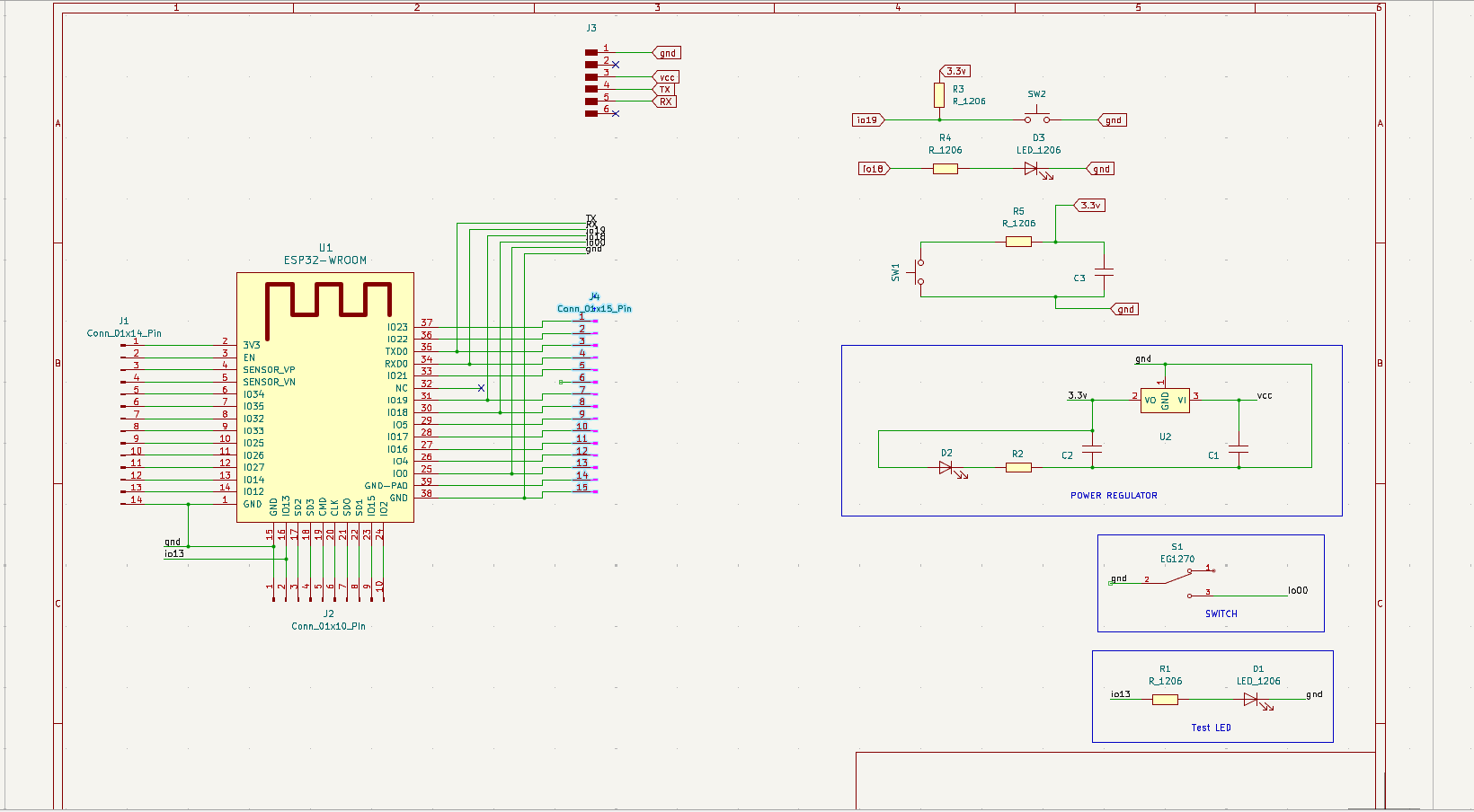Screen dimensions: 1474x812
Task: Select the C3 capacitor symbol
Action: click(1104, 271)
